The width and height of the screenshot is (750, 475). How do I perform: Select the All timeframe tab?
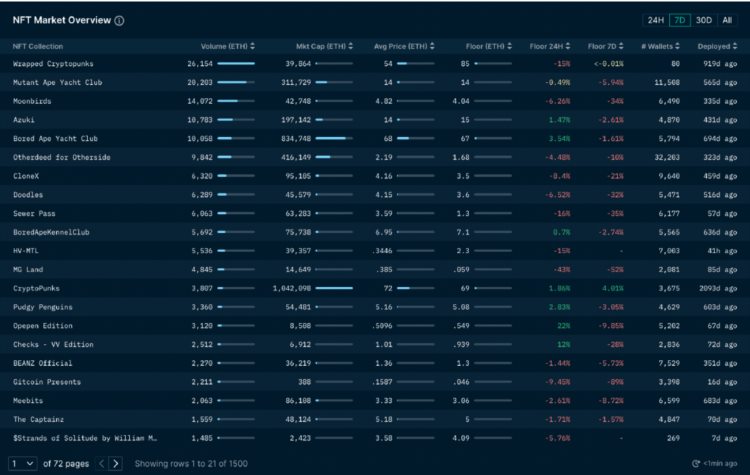click(x=728, y=20)
